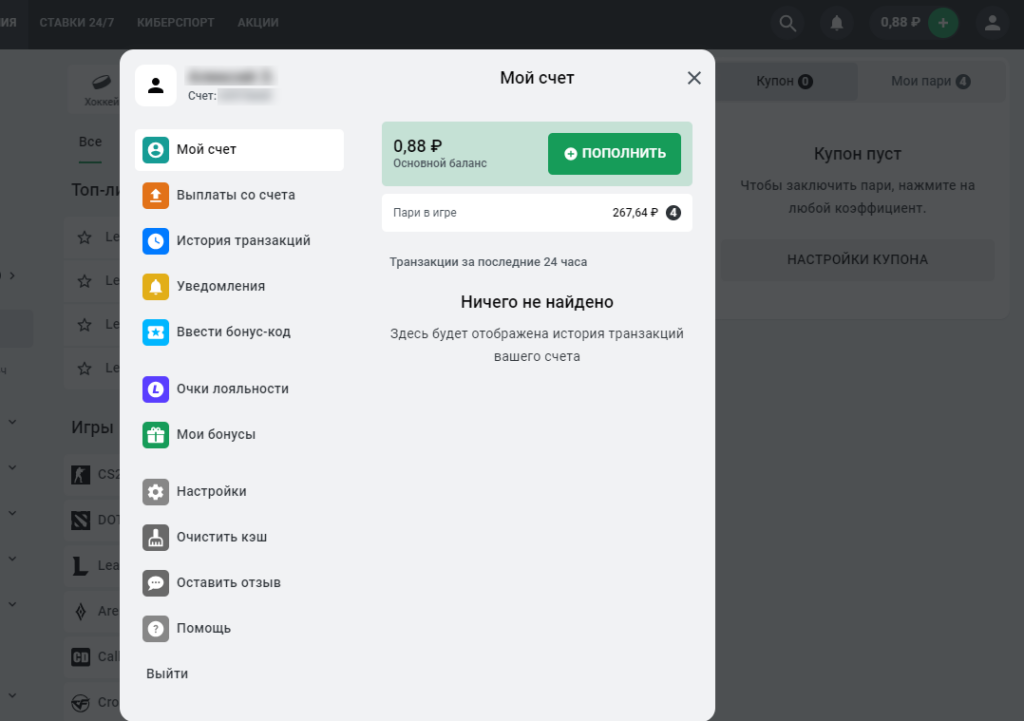Open СТАВКИ 24/7 in top navigation
The image size is (1024, 721).
(x=76, y=23)
